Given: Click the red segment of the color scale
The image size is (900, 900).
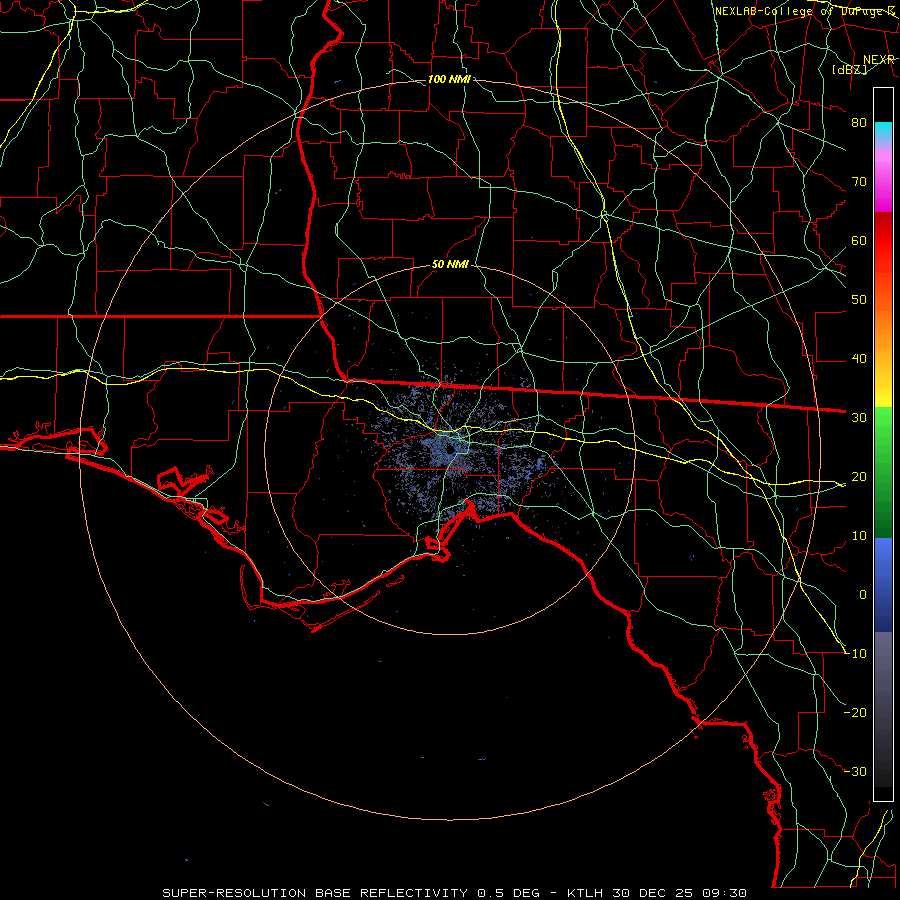Looking at the screenshot, I should 883,241.
